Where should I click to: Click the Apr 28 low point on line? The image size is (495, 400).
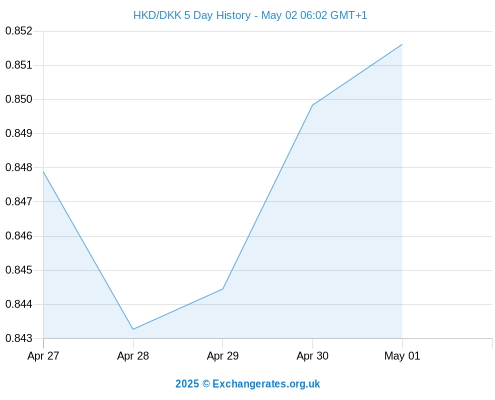pos(133,329)
